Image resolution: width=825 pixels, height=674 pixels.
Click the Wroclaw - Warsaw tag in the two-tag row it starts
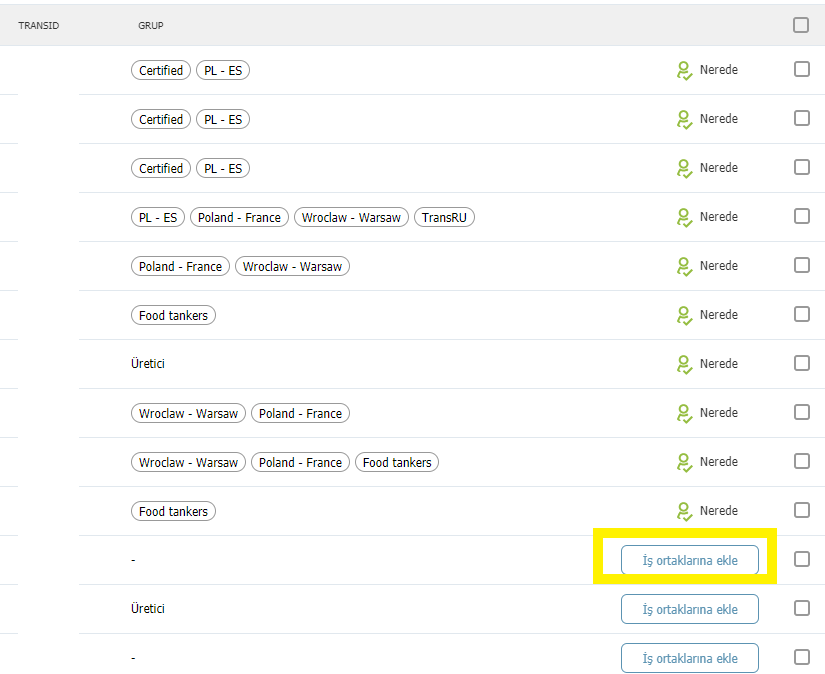click(188, 413)
